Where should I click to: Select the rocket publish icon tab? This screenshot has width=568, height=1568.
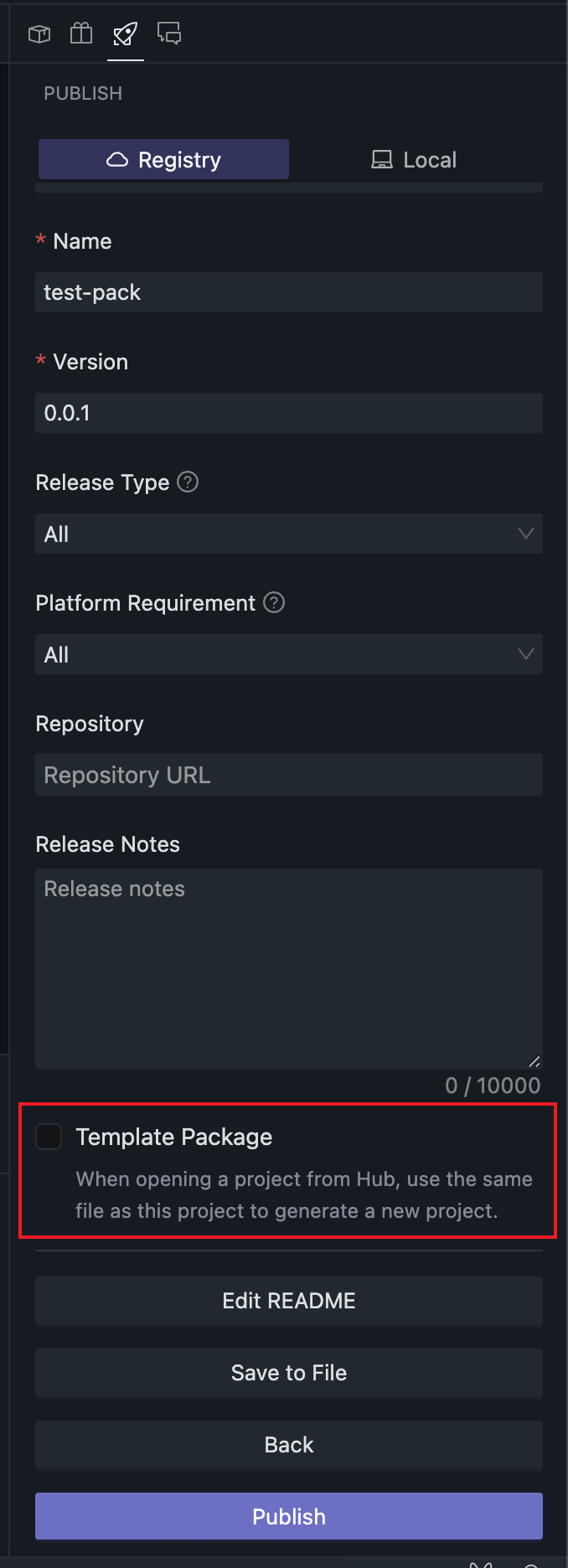126,34
